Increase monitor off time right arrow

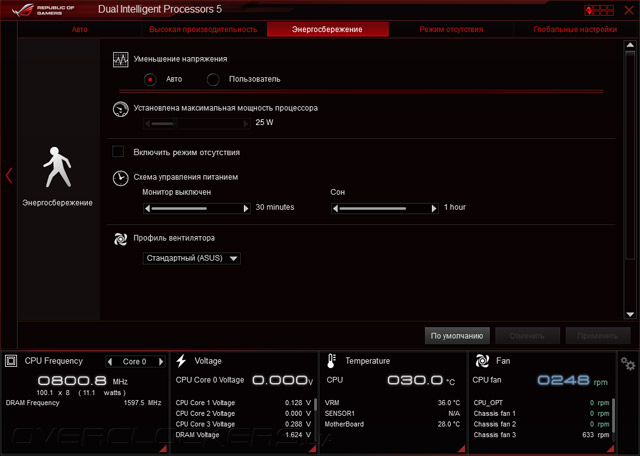coord(246,209)
